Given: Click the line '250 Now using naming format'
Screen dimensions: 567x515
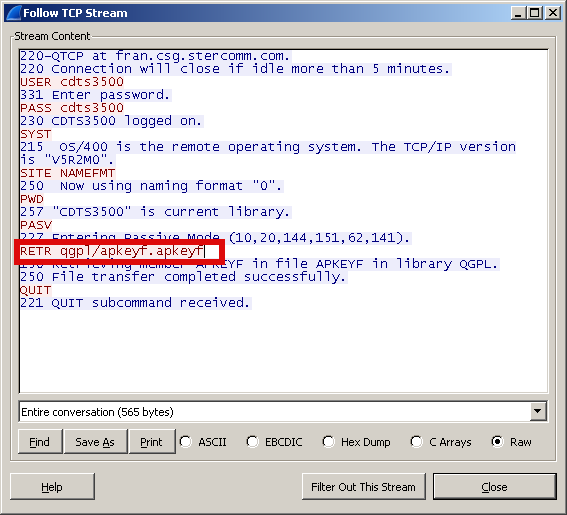Looking at the screenshot, I should 151,186.
